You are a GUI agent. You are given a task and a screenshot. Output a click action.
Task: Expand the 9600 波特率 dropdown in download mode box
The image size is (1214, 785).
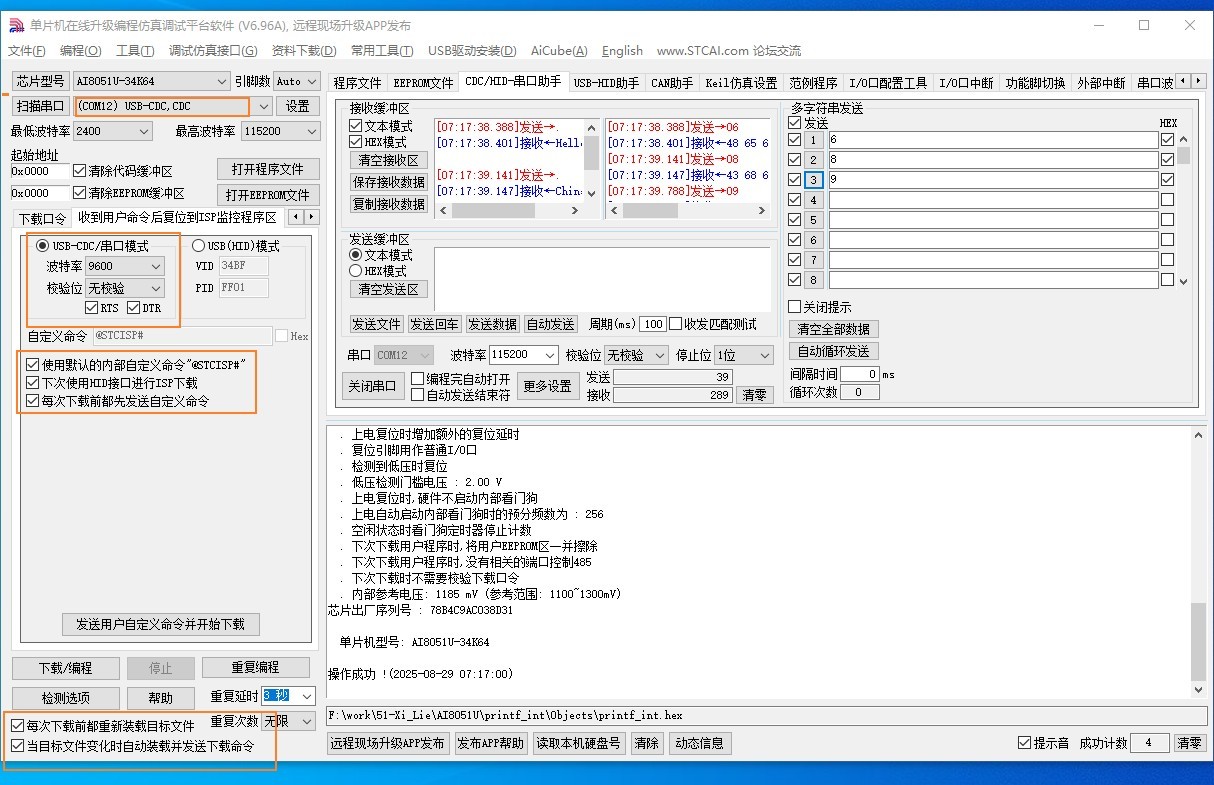tap(155, 266)
